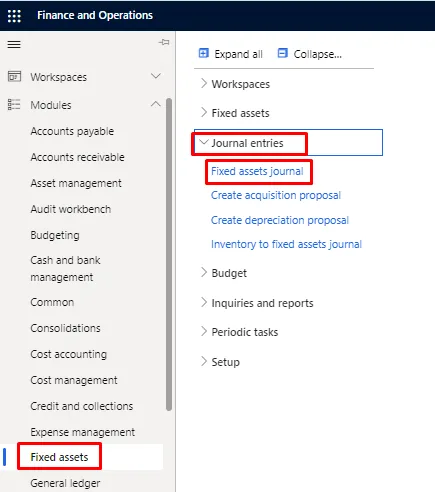The height and width of the screenshot is (492, 435).
Task: Click the Workspaces label in the sidebar
Action: (59, 77)
